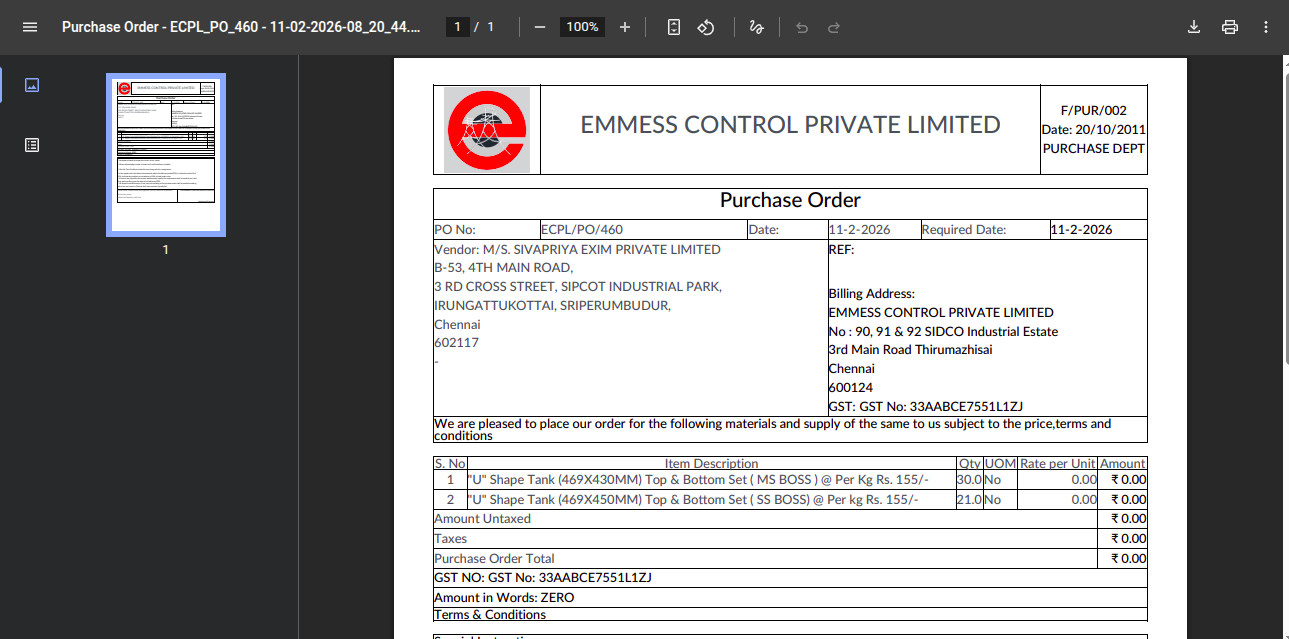Click the vertical scrollbar on the right
The image size is (1289, 639).
coord(1284,300)
